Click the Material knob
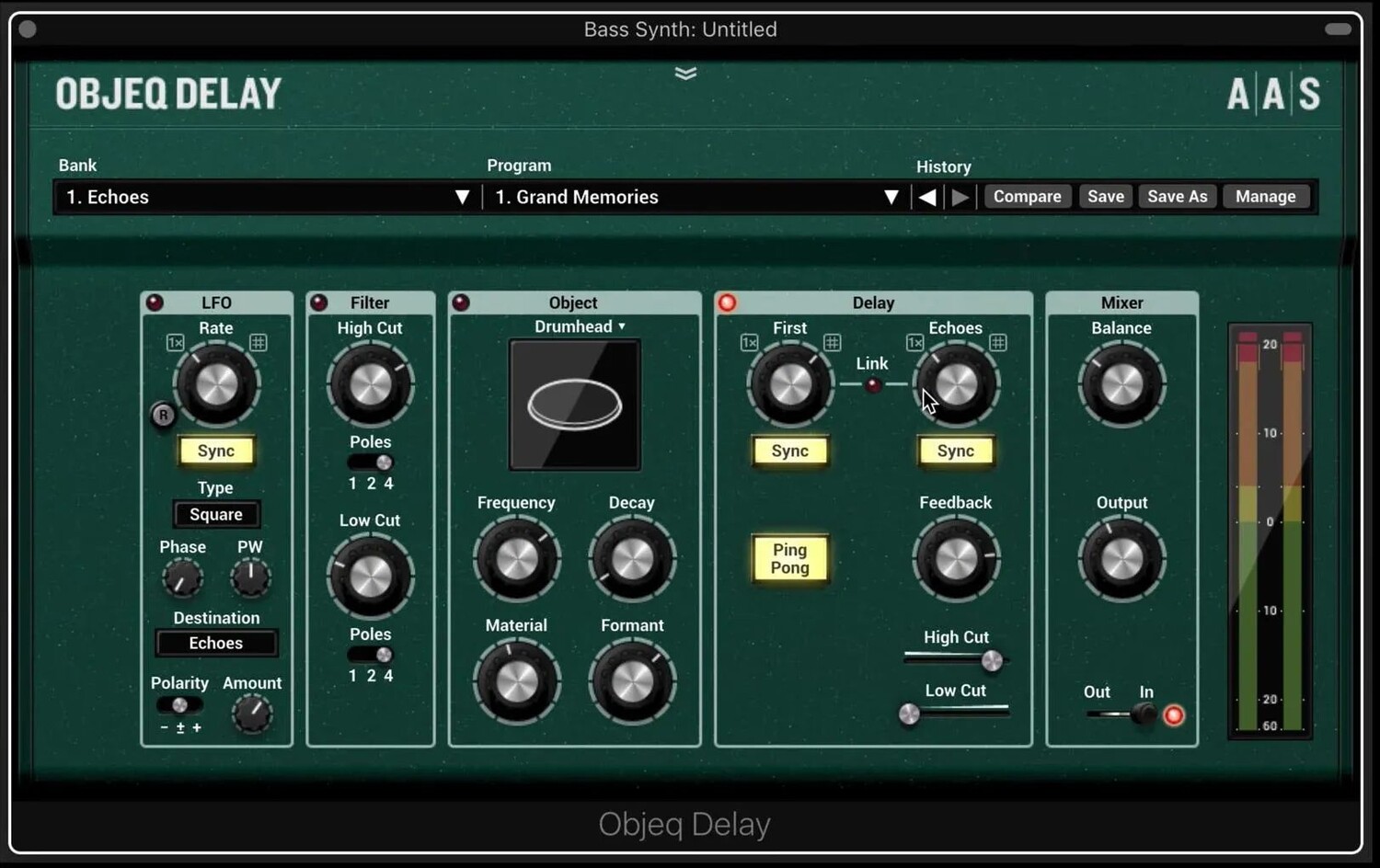 point(516,681)
